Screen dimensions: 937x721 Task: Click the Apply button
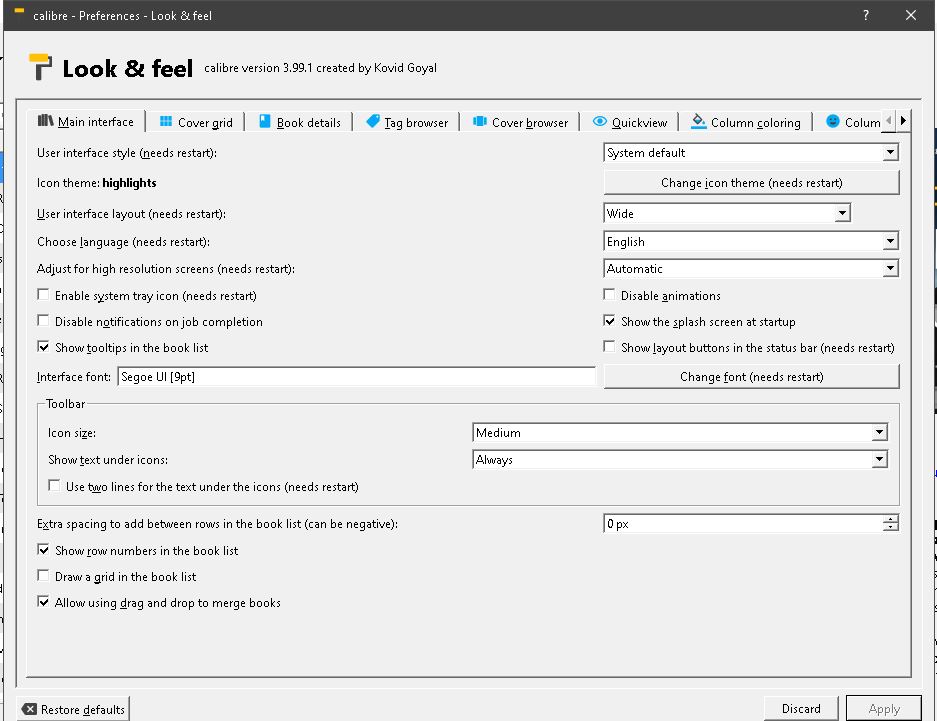pos(884,708)
